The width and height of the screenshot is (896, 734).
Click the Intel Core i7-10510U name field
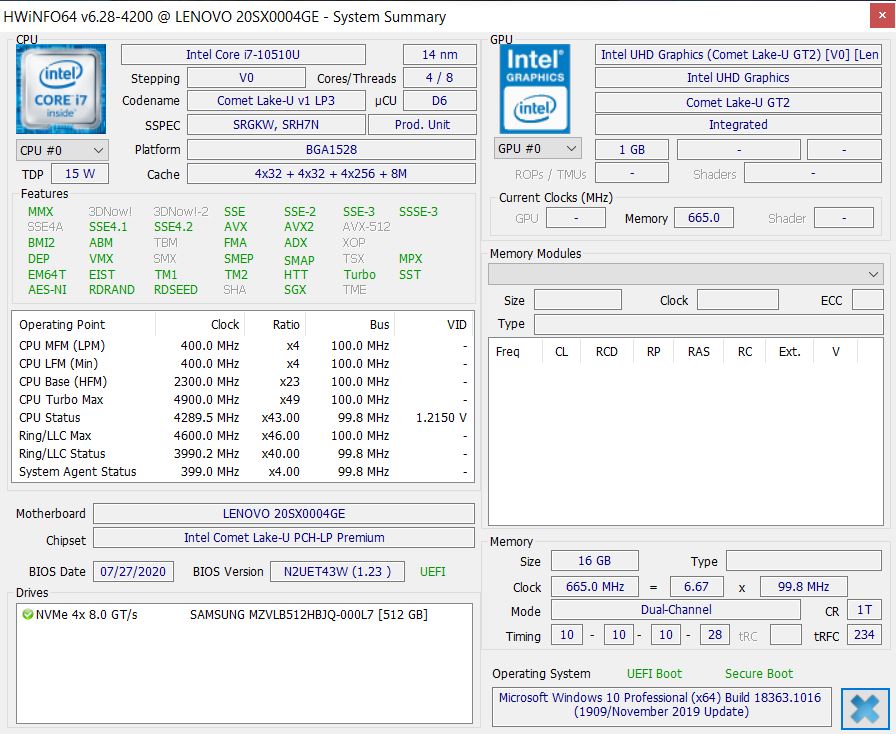[243, 55]
